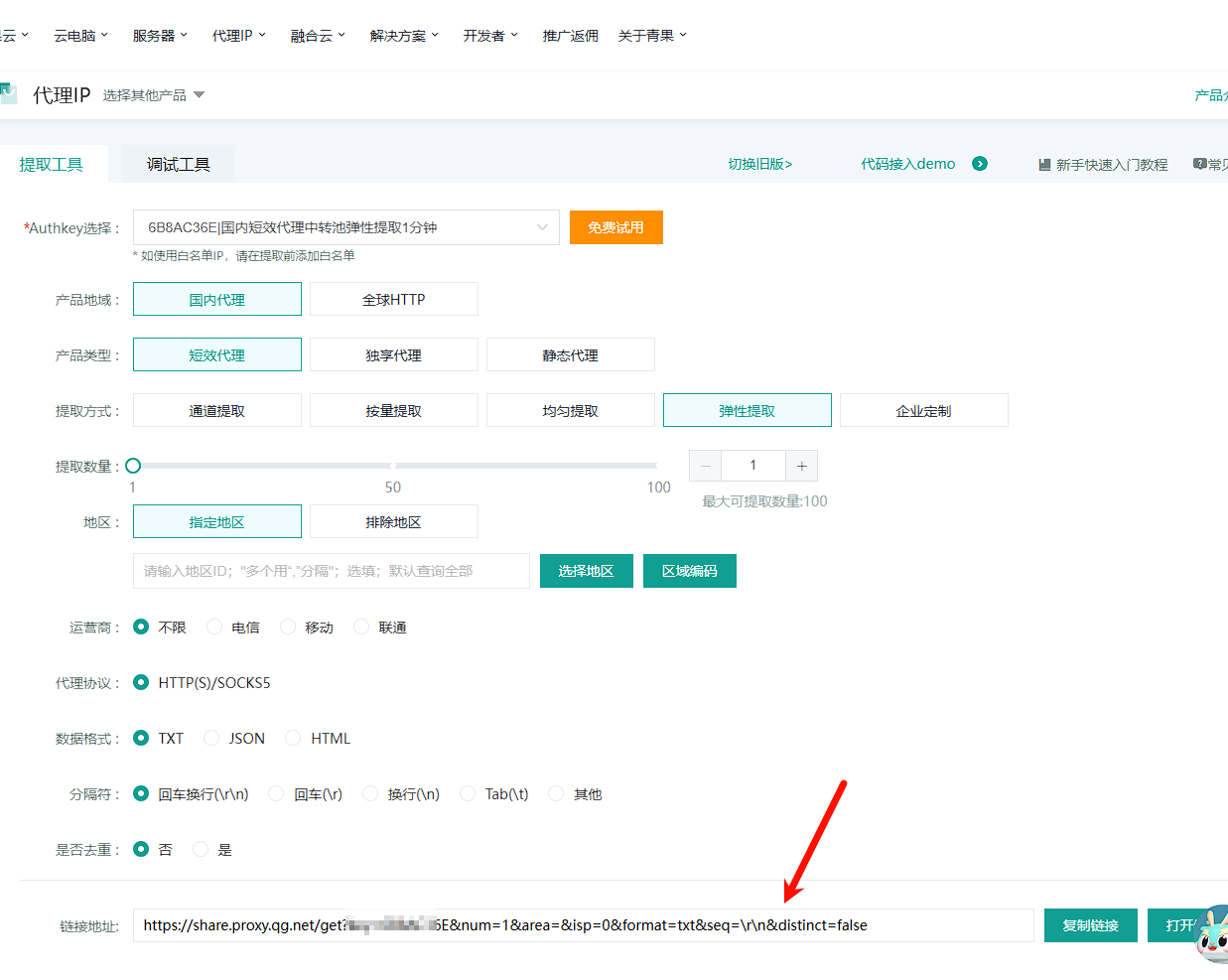Click the plus button of quantity stepper

(801, 466)
